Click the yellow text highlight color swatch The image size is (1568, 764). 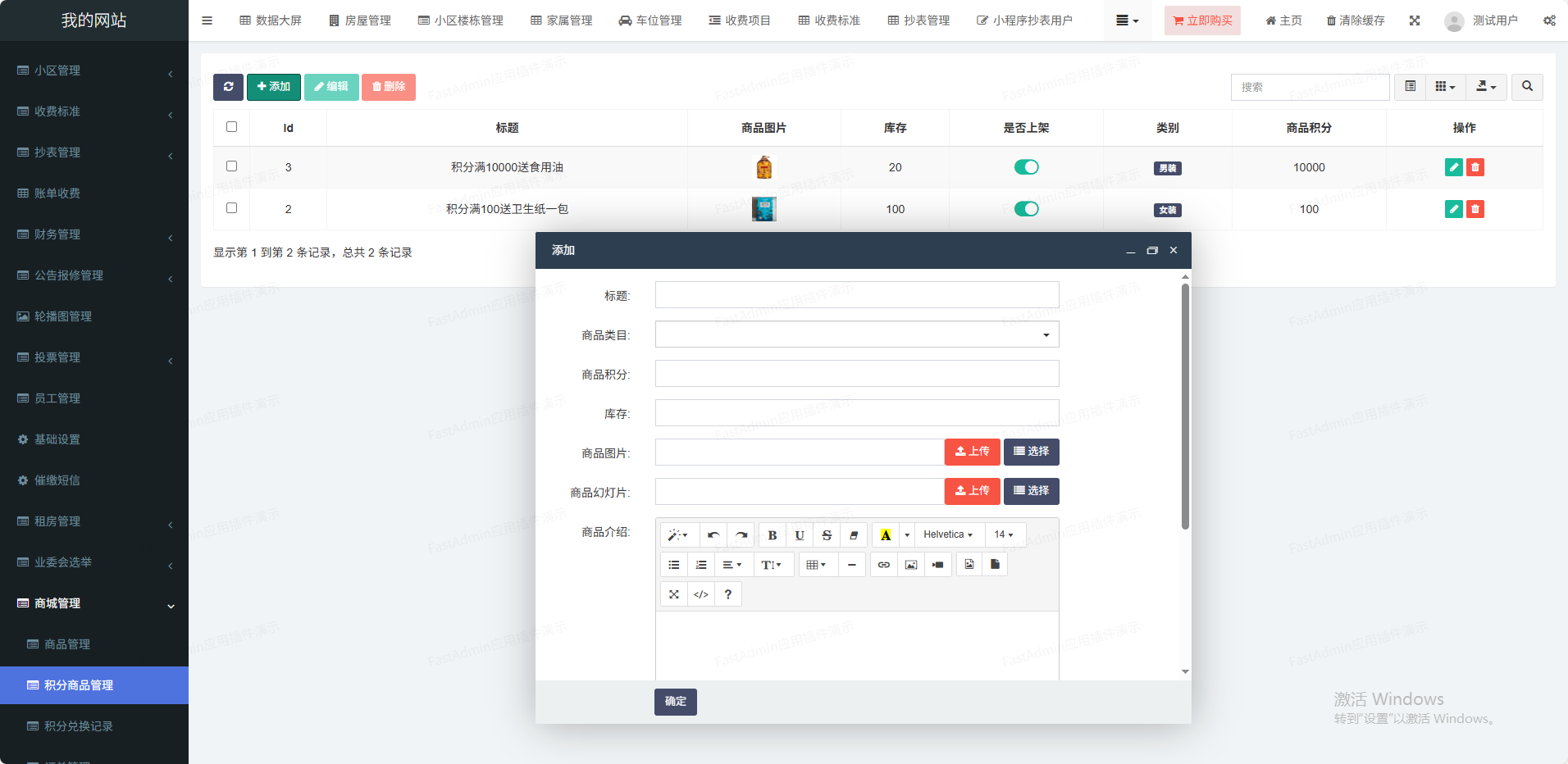tap(885, 535)
